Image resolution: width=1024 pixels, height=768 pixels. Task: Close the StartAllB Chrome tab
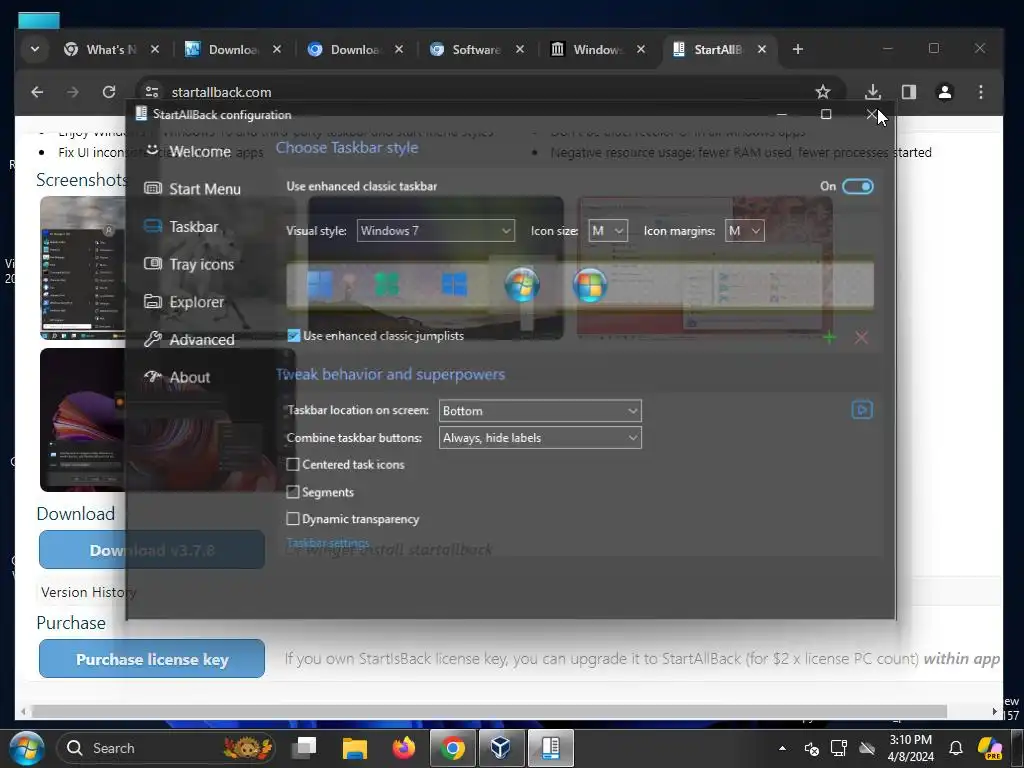761,49
